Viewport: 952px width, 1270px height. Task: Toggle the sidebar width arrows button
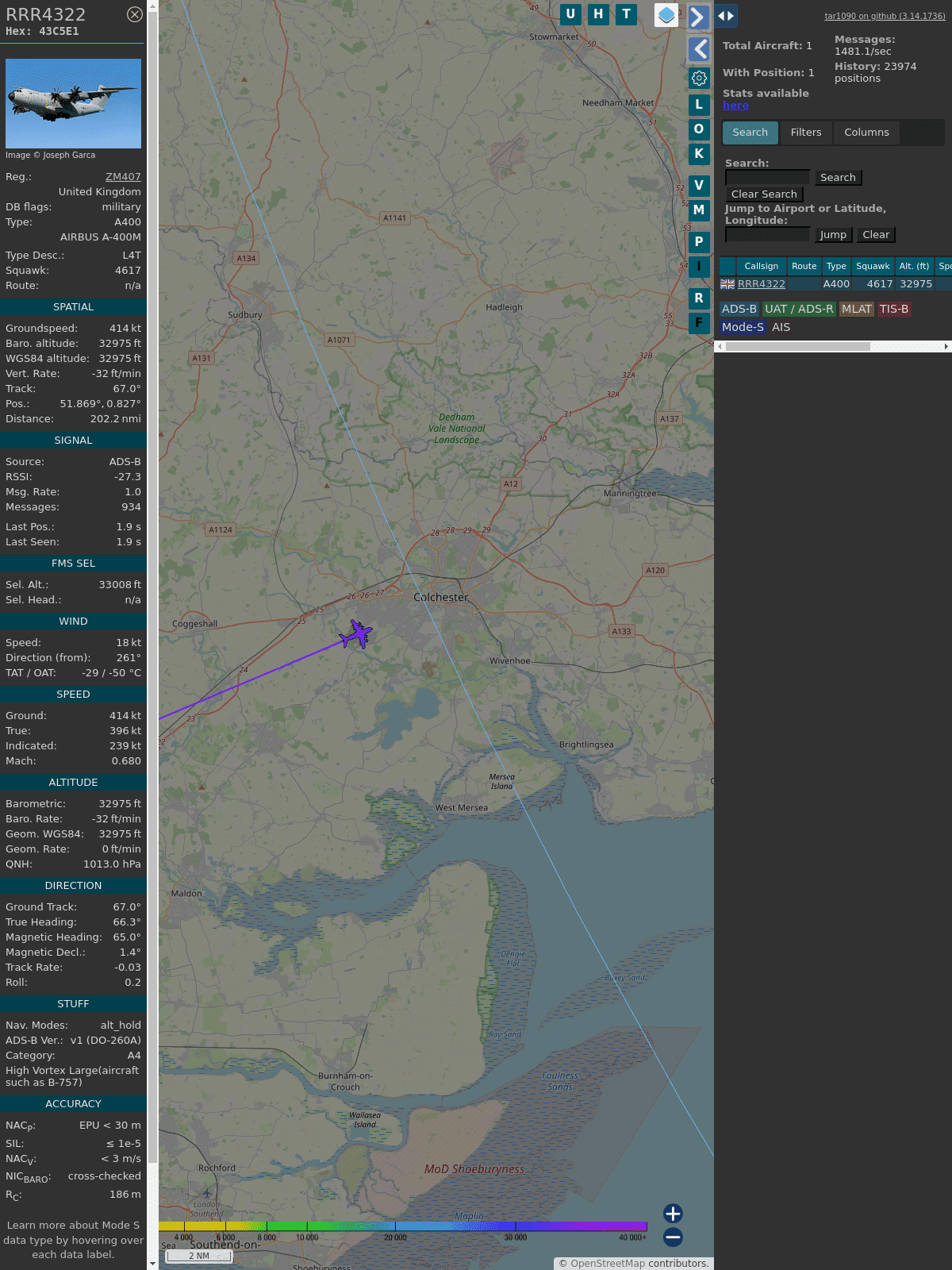click(x=725, y=15)
